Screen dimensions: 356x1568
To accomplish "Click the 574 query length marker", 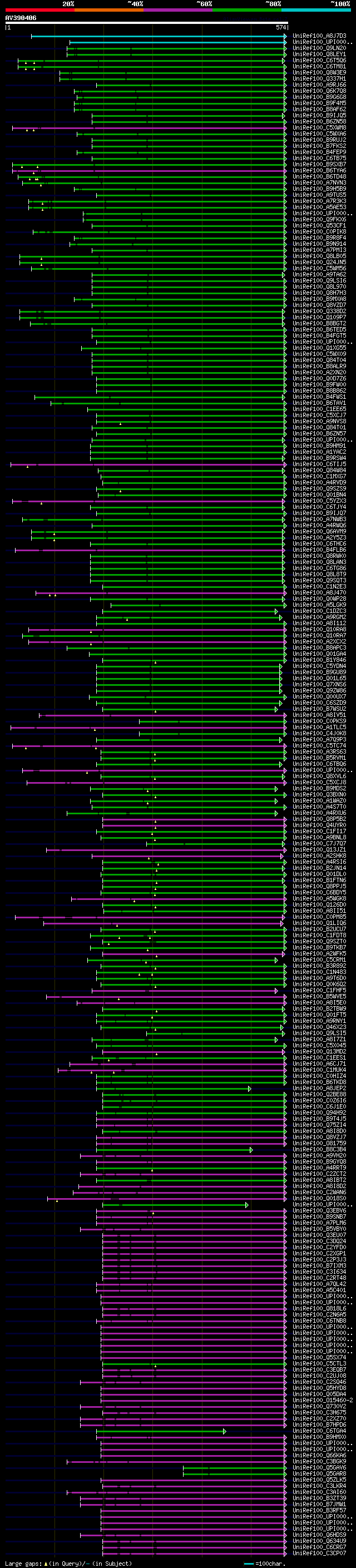I will tap(280, 27).
